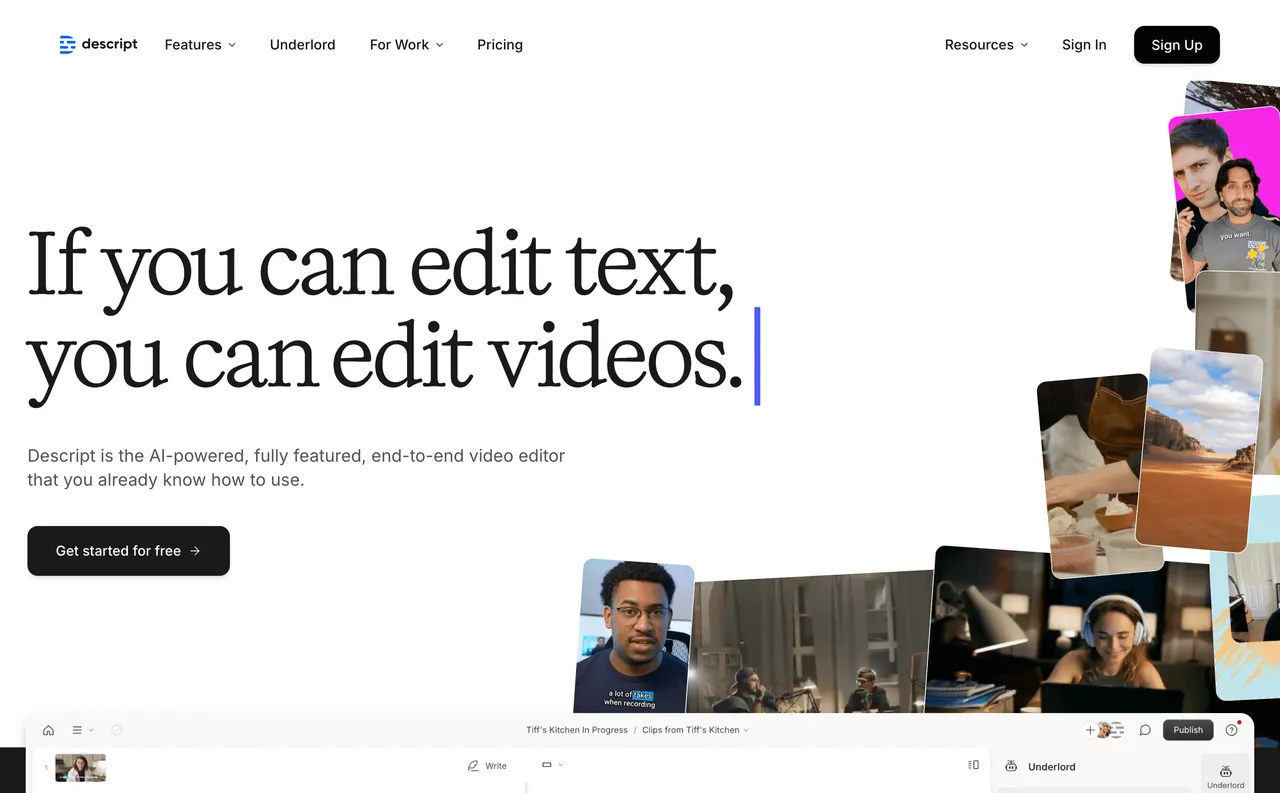Open the Sign In link

[x=1084, y=45]
